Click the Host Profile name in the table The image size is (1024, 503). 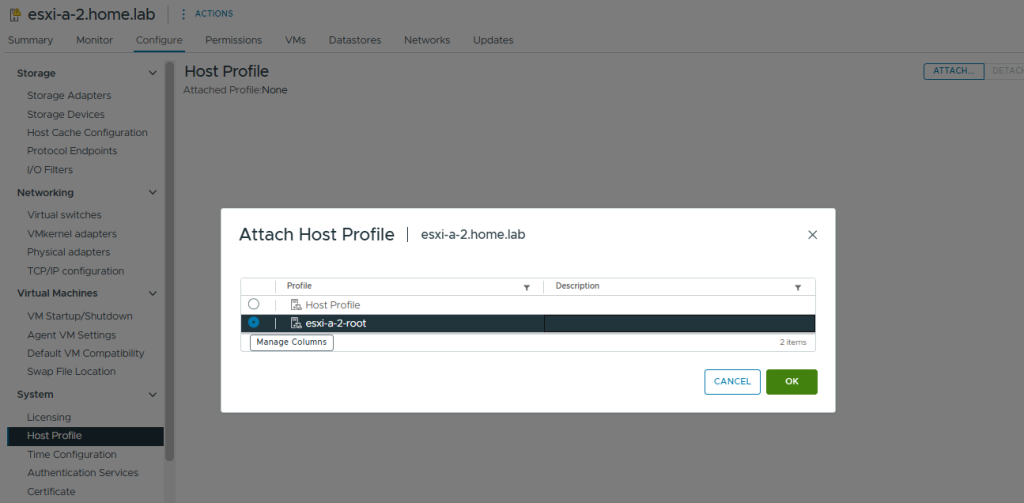332,305
